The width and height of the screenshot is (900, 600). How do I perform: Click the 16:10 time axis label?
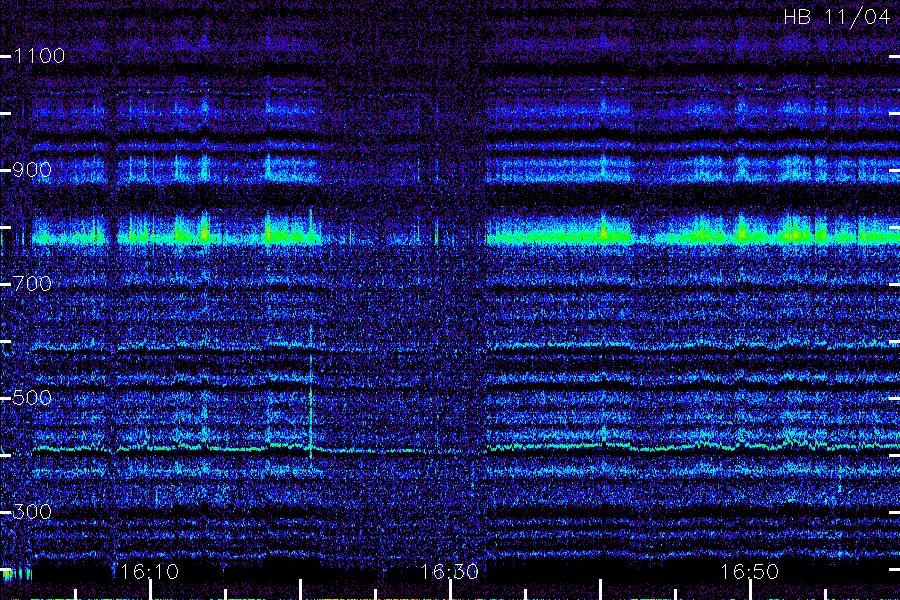click(150, 571)
